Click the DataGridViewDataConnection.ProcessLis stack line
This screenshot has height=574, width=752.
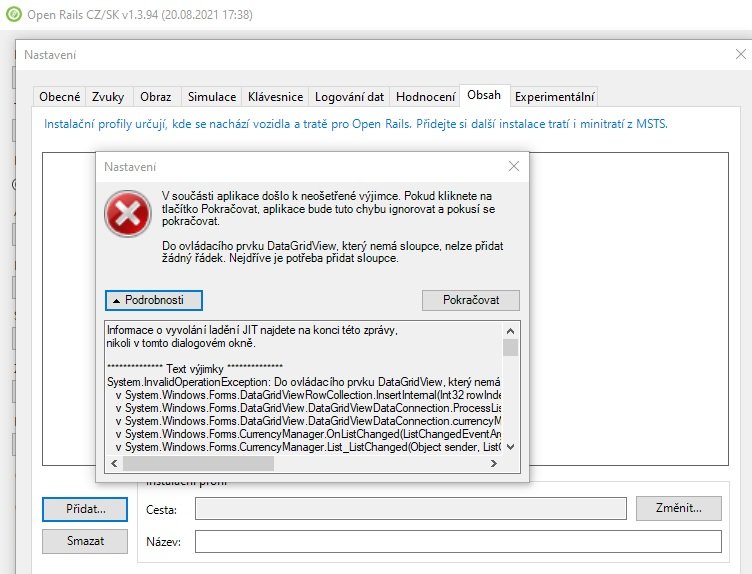point(308,408)
